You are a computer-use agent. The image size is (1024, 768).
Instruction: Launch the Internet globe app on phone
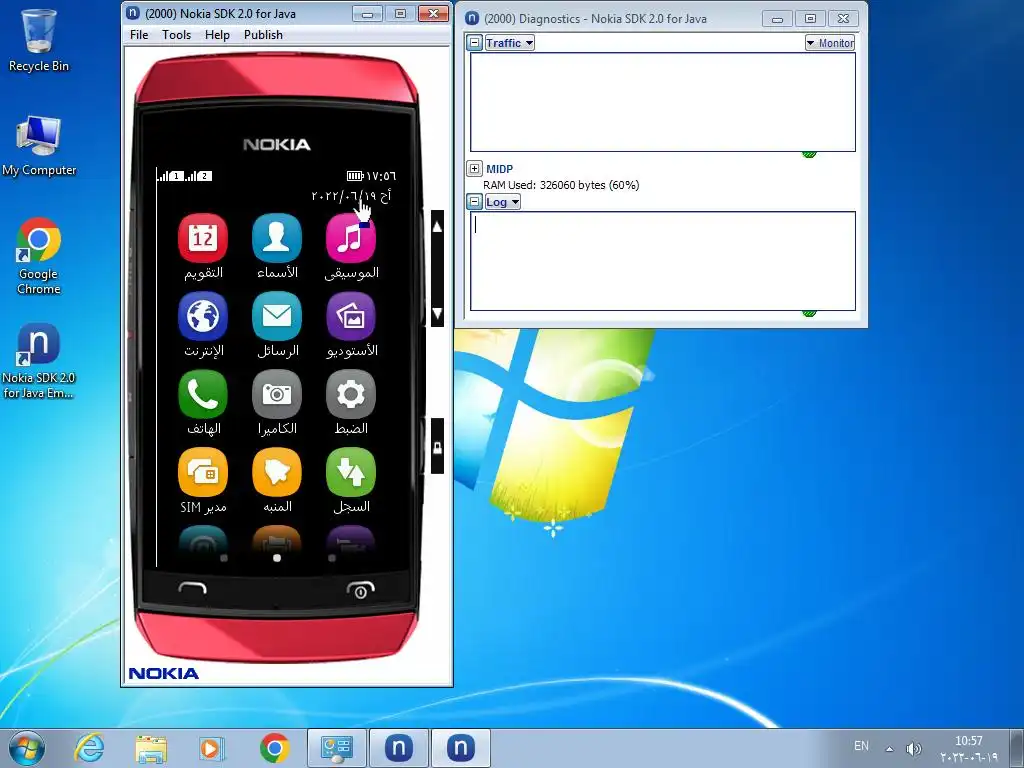(202, 316)
